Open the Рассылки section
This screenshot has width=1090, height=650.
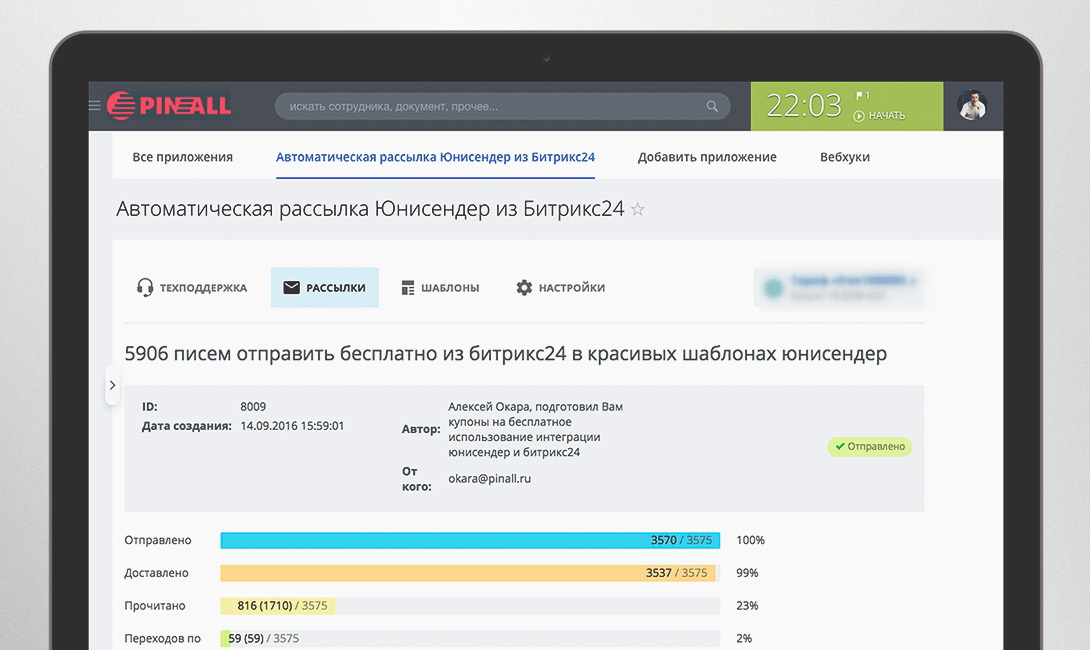pos(325,288)
